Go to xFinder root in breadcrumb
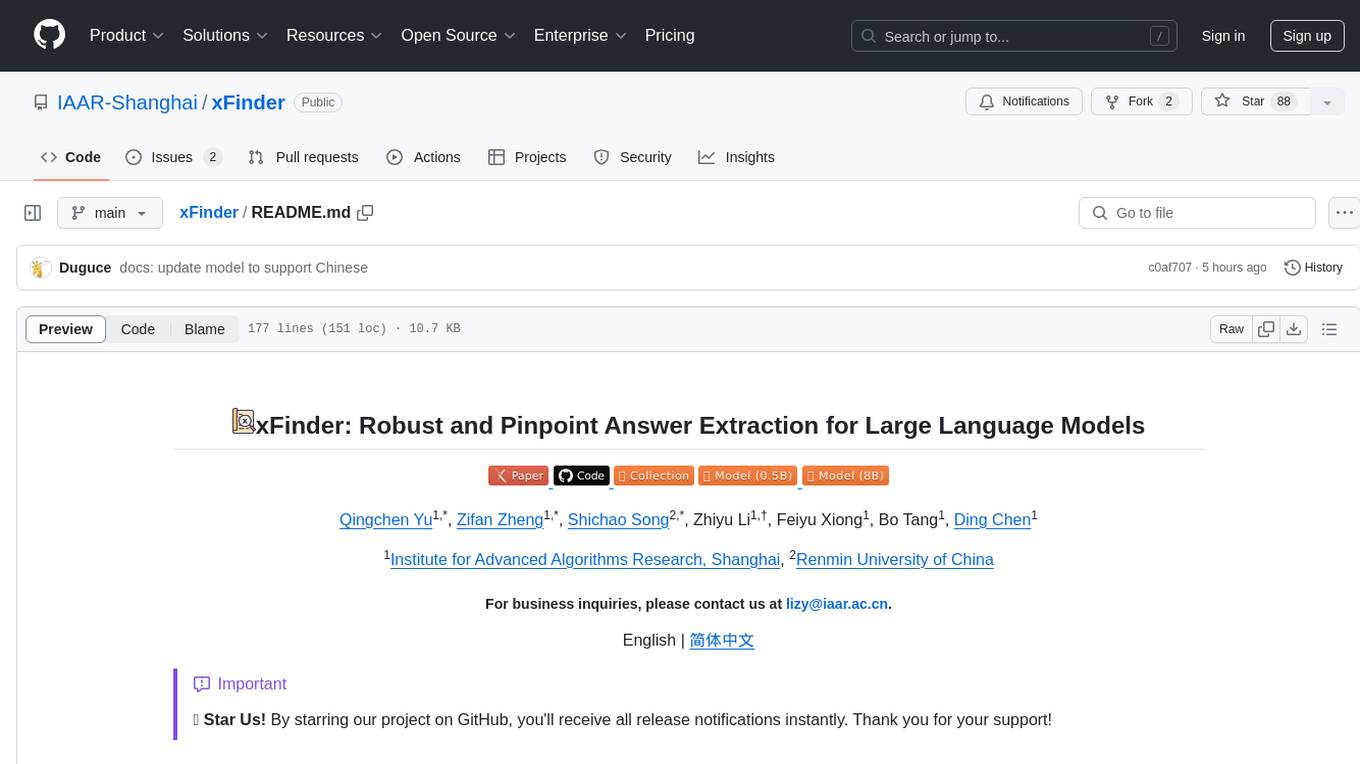Viewport: 1360px width, 764px height. coord(208,212)
